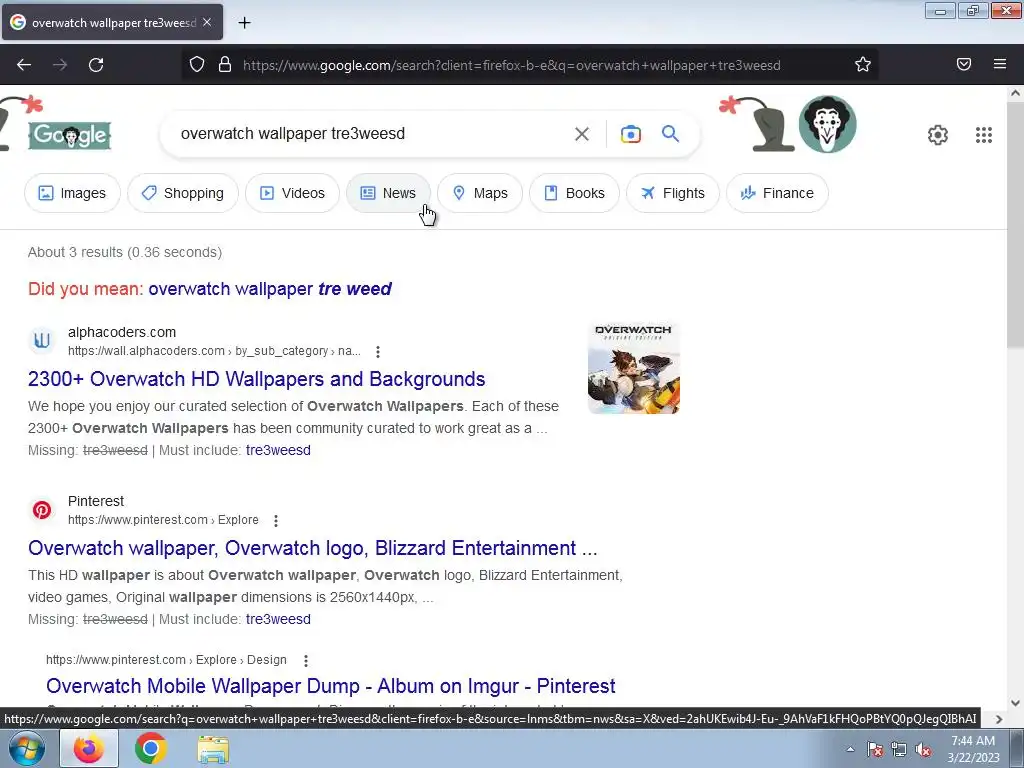Open a new browser tab

pos(244,23)
